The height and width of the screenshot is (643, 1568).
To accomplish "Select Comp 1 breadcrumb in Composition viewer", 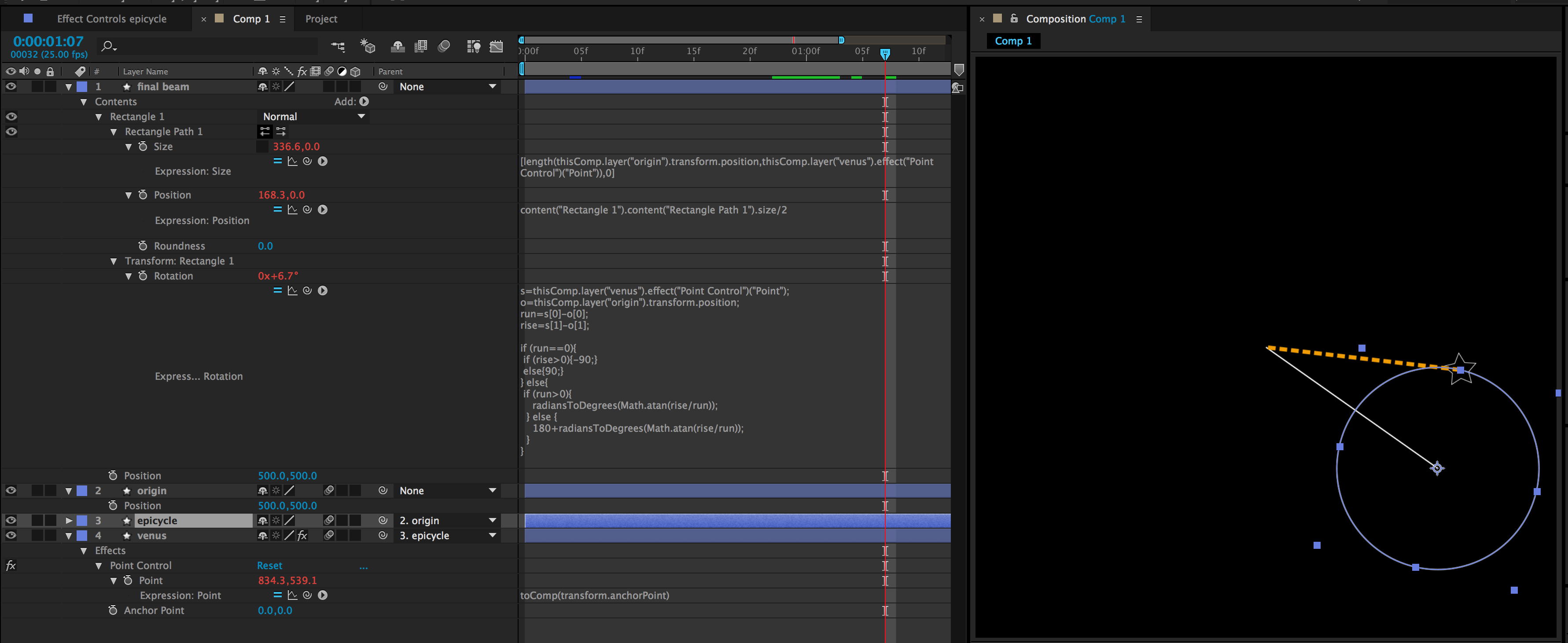I will (x=1013, y=41).
